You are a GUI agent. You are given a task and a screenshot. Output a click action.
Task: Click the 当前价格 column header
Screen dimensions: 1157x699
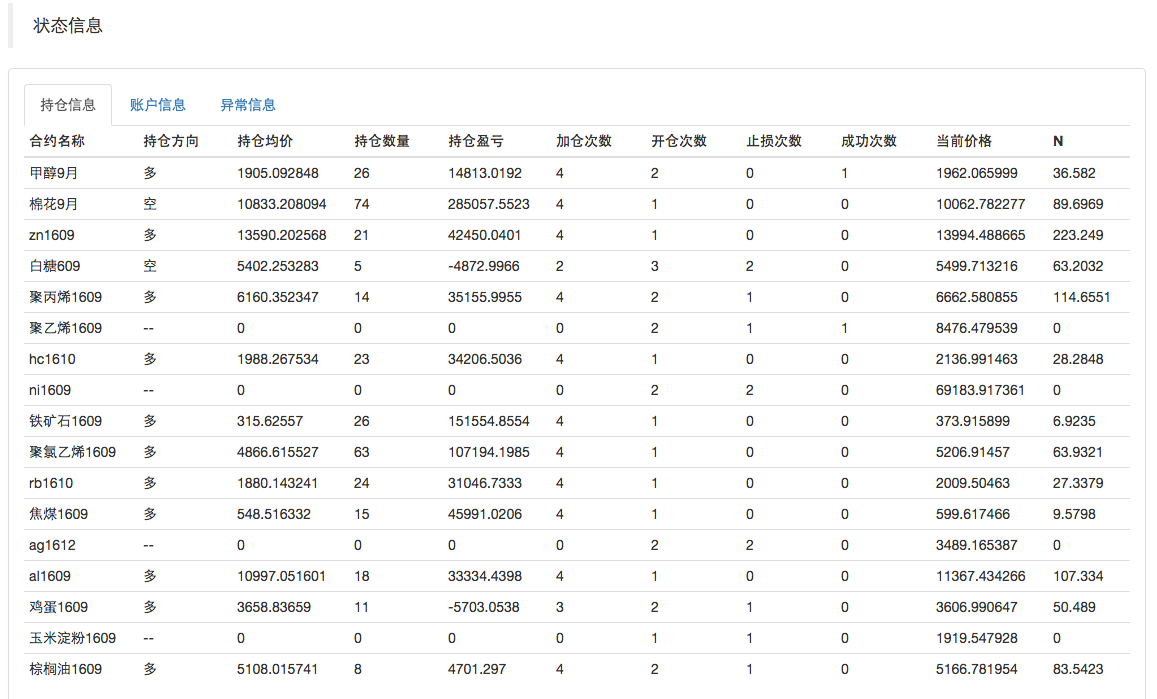tap(964, 141)
